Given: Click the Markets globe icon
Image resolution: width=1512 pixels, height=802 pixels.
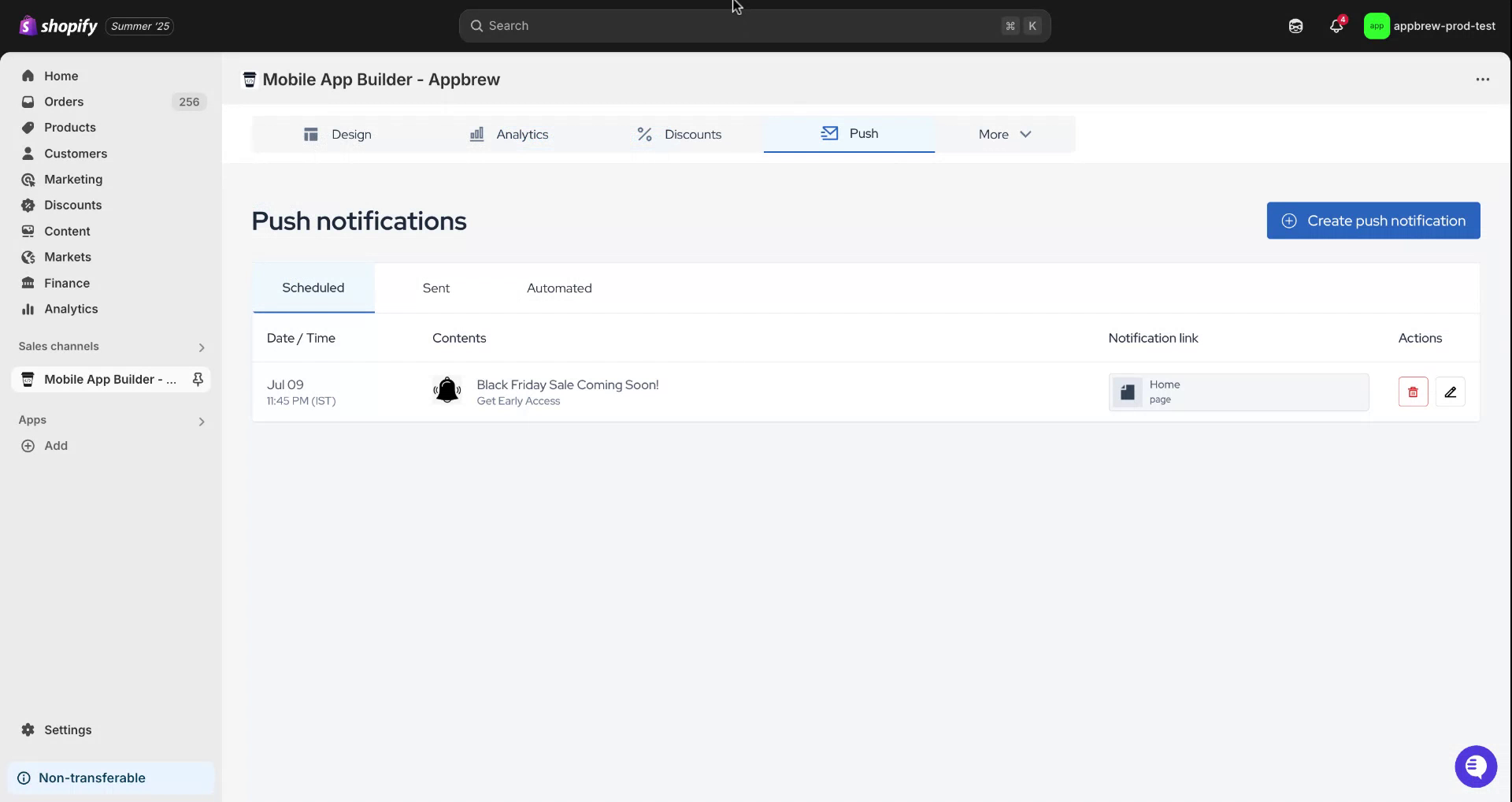Looking at the screenshot, I should click(x=28, y=257).
